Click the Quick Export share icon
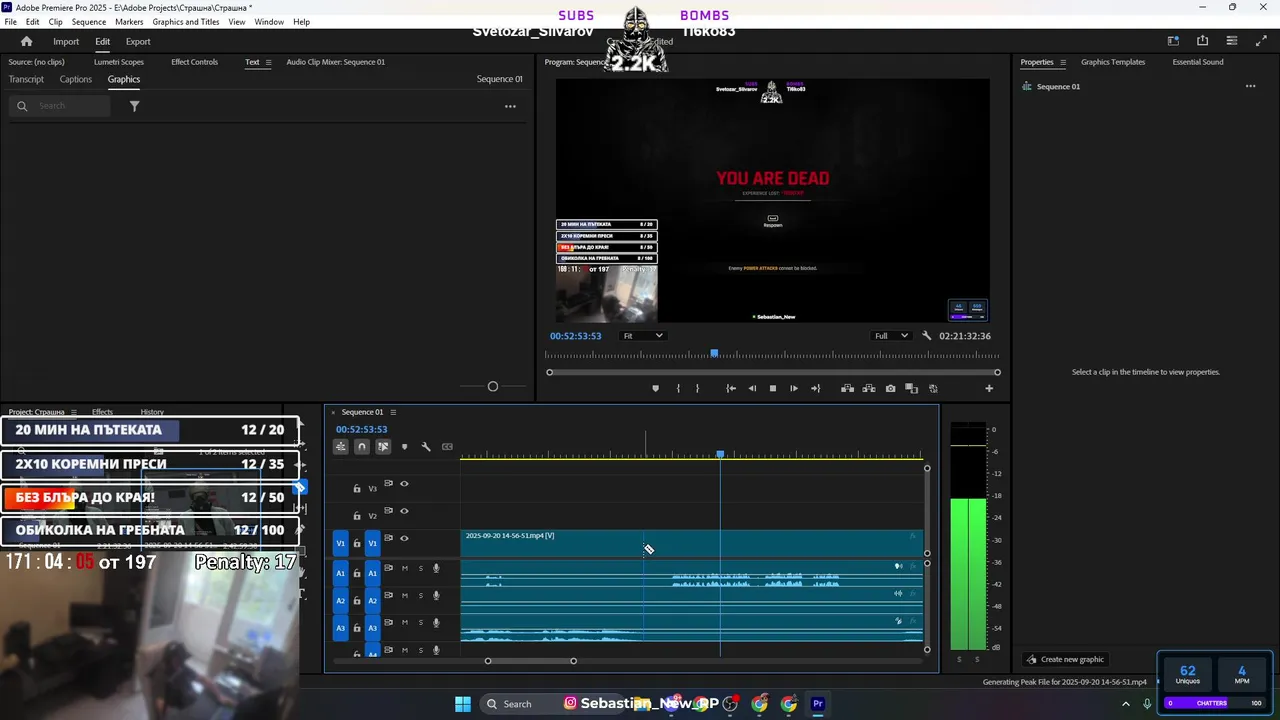Image resolution: width=1280 pixels, height=720 pixels. point(1202,41)
